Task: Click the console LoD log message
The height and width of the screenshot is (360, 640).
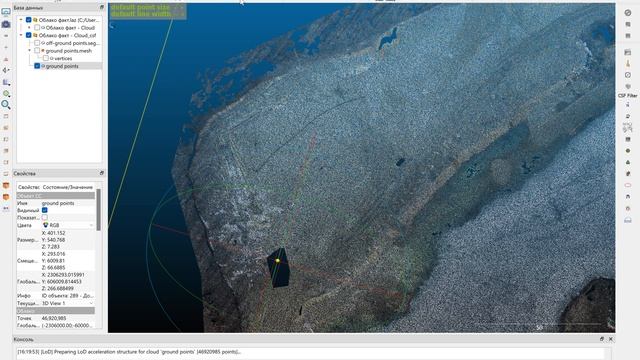Action: point(129,351)
